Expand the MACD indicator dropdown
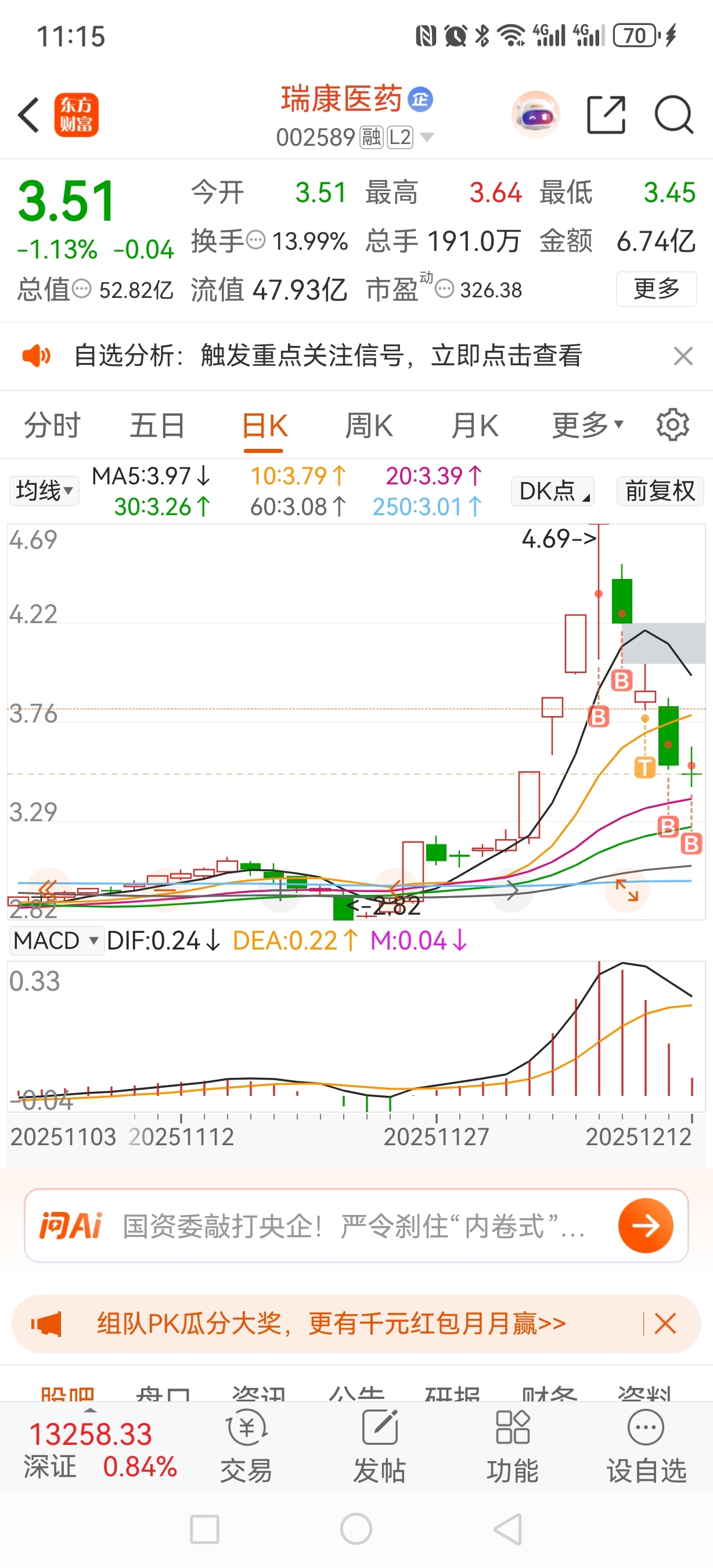713x1568 pixels. point(56,940)
